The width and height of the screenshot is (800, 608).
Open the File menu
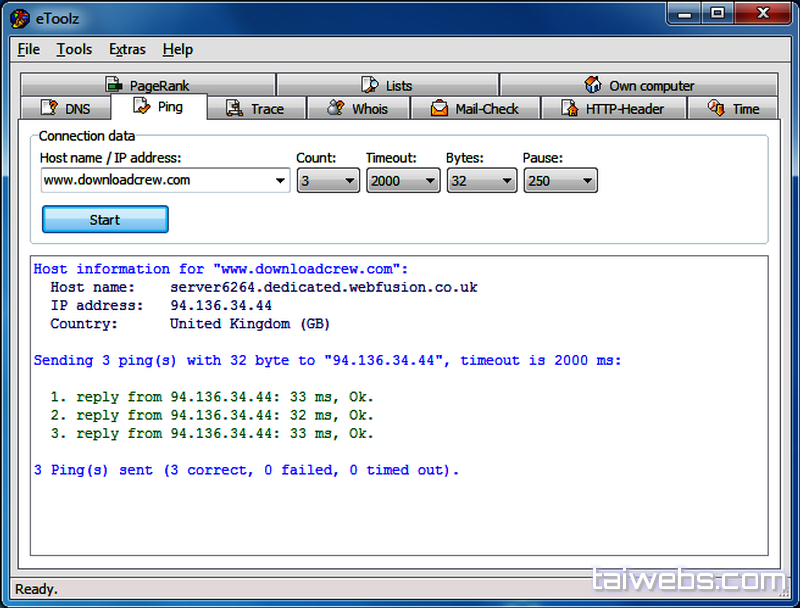pos(29,49)
